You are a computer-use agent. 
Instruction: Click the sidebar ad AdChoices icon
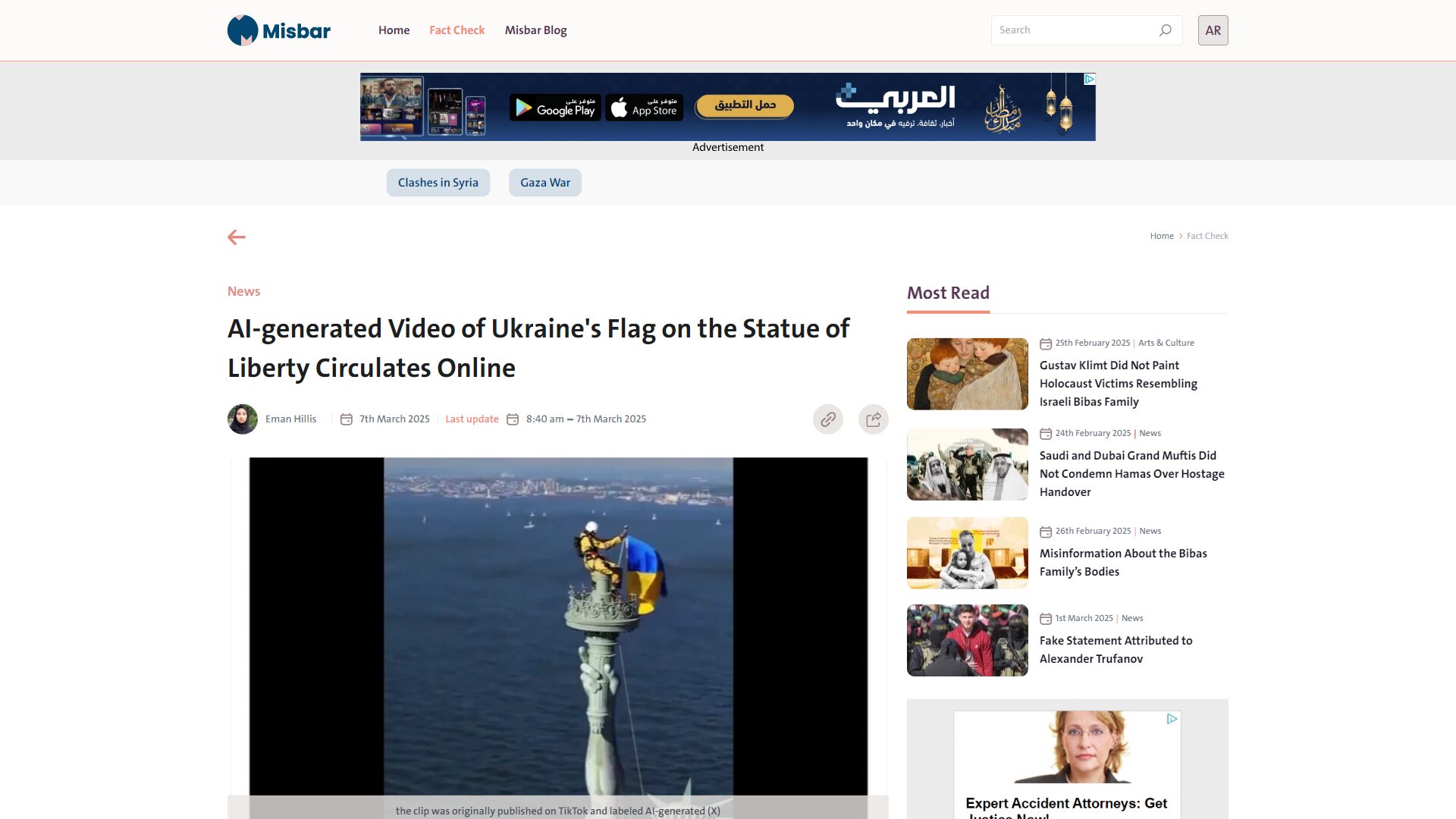1172,719
